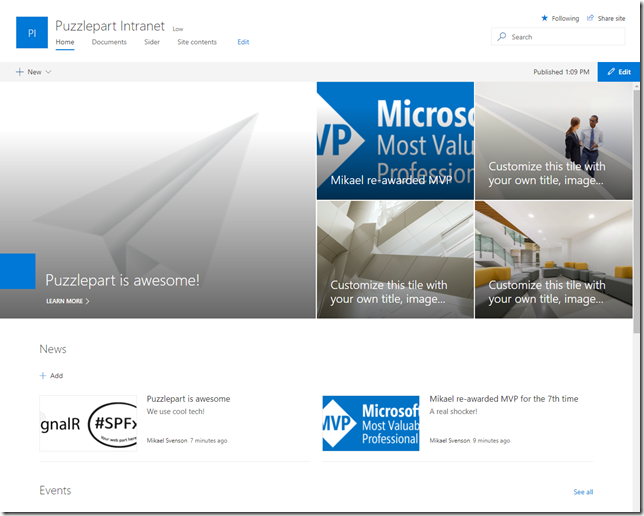644x516 pixels.
Task: Click the Low label beside site title
Action: point(178,29)
